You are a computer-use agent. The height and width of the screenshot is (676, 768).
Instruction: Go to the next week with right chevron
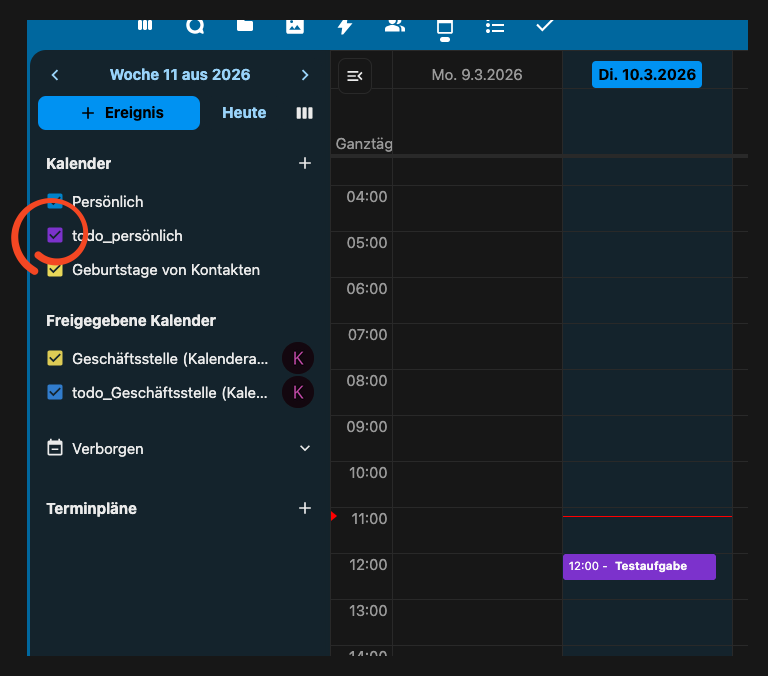tap(305, 75)
